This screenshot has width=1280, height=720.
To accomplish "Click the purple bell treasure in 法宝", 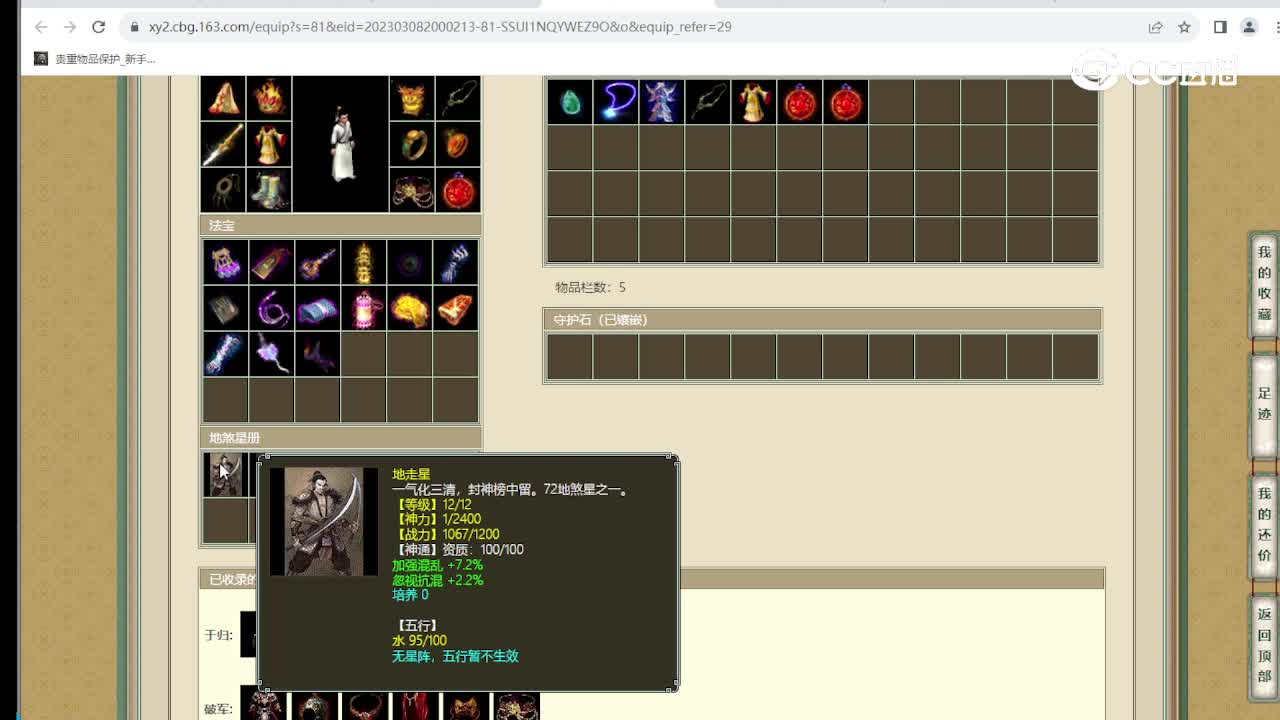I will coord(225,262).
